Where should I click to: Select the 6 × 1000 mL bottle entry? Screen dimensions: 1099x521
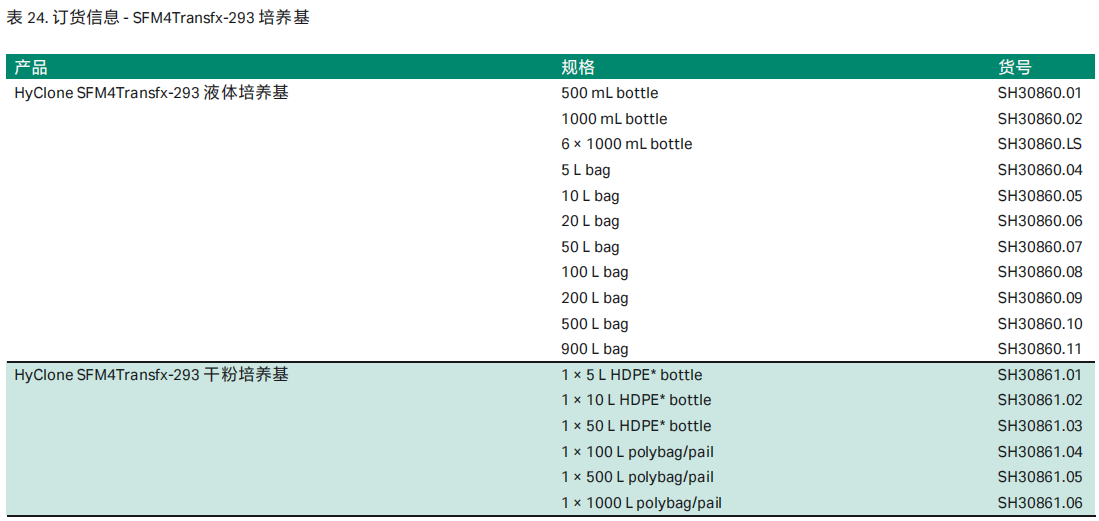pos(626,144)
